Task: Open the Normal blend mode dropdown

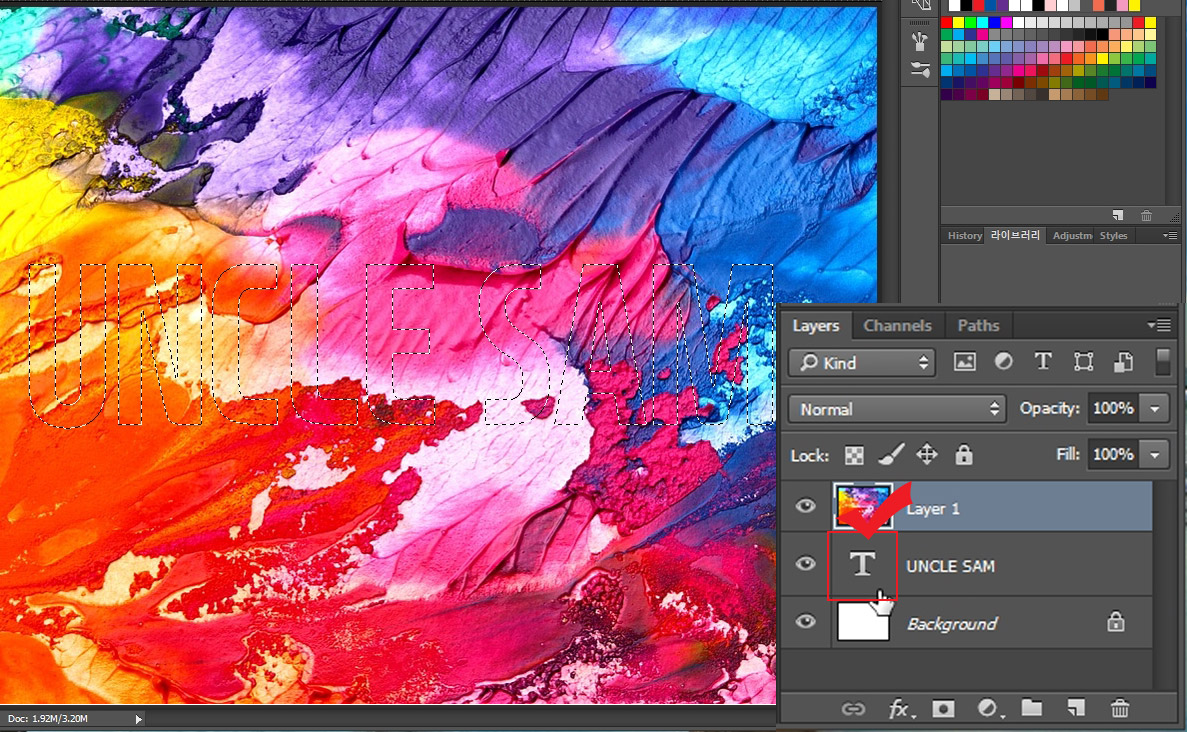Action: coord(897,409)
